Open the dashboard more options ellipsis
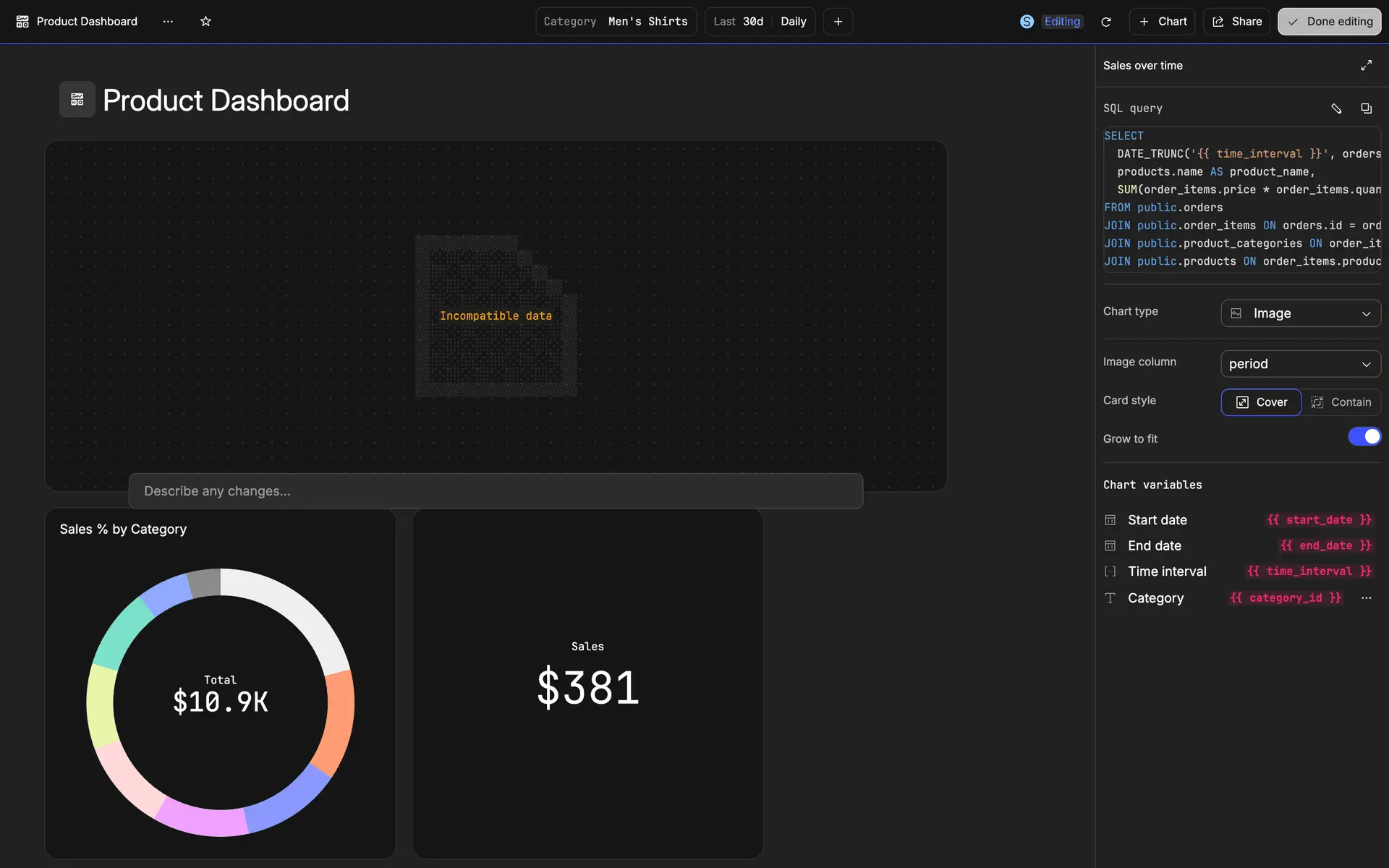Screen dimensions: 1389x868 point(168,22)
